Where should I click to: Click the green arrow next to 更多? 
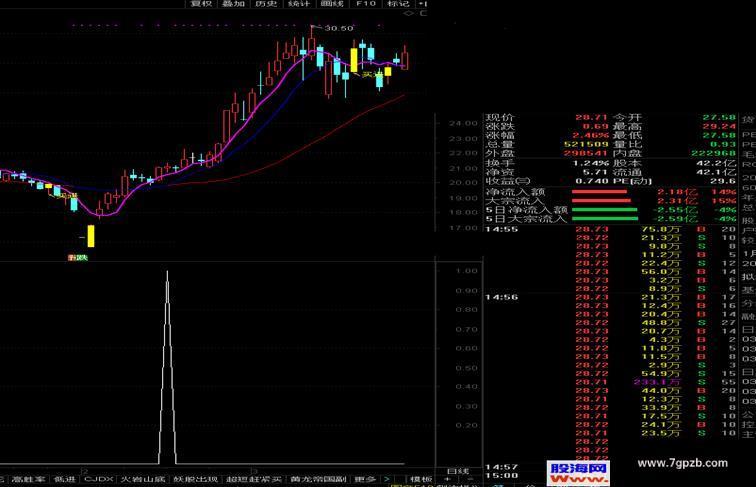(x=386, y=479)
